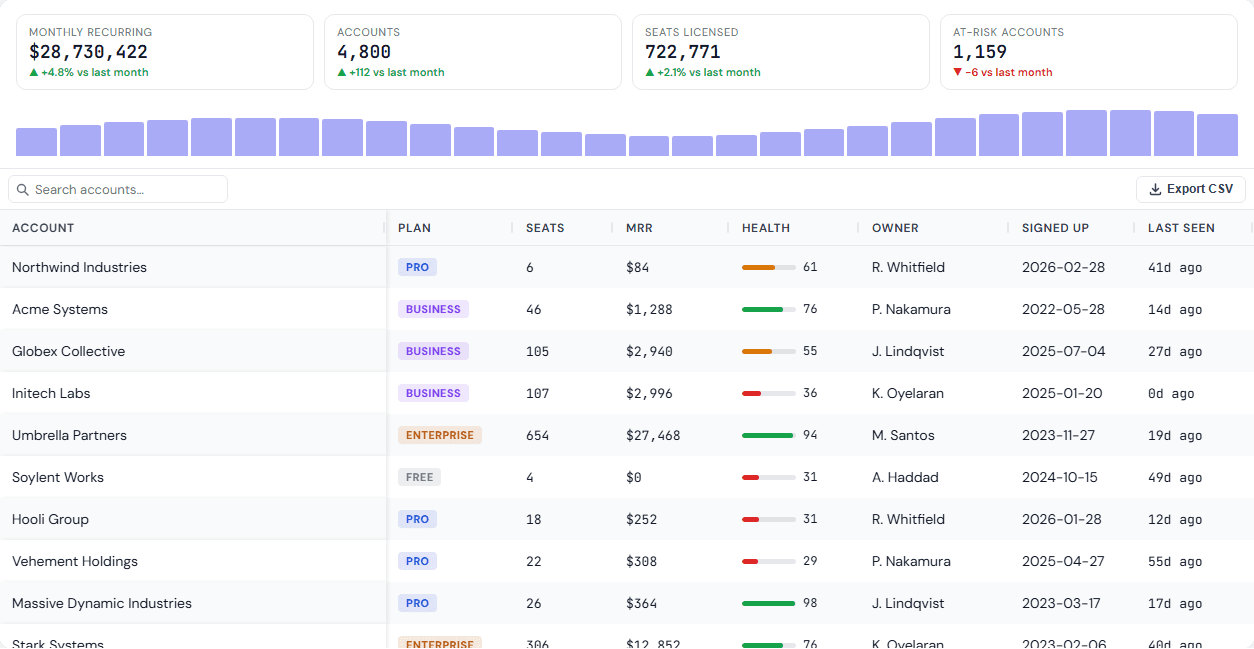Select the Acme Systems account
1254x649 pixels.
(x=60, y=309)
